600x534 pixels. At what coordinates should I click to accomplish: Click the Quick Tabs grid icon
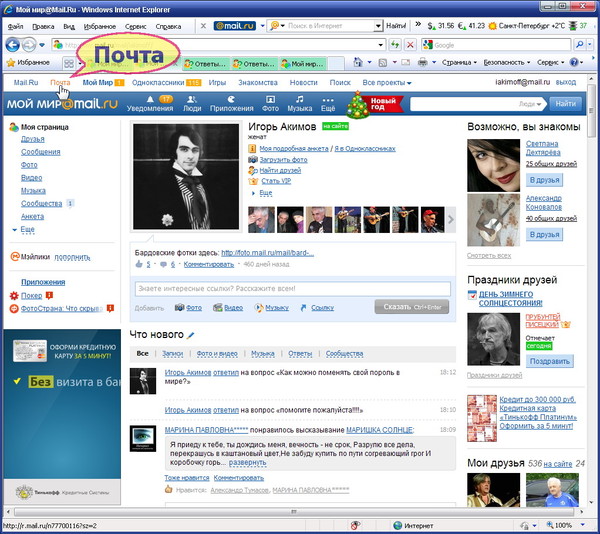click(x=69, y=63)
